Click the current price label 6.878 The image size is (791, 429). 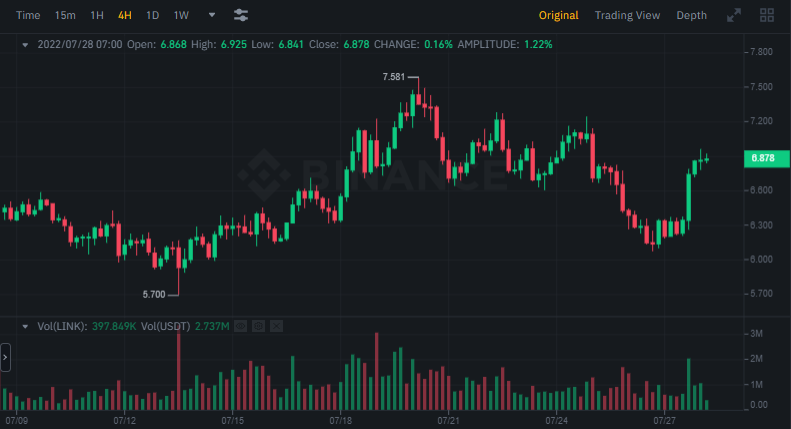[768, 158]
